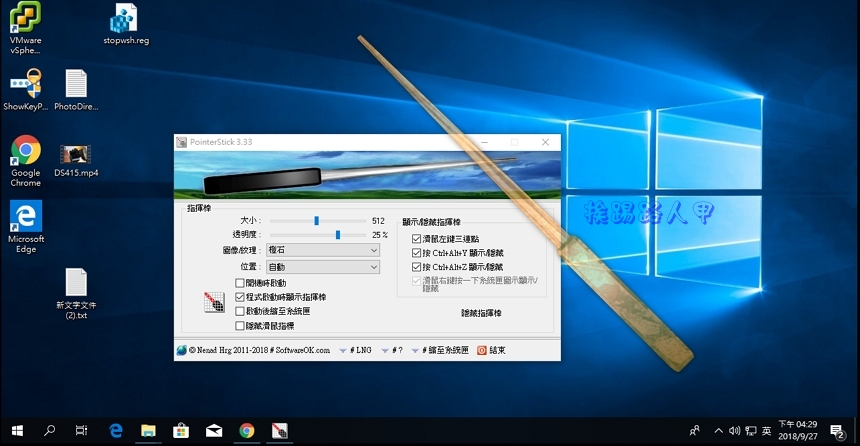
Task: Select ShowKeyPlus desktop icon
Action: [x=25, y=89]
